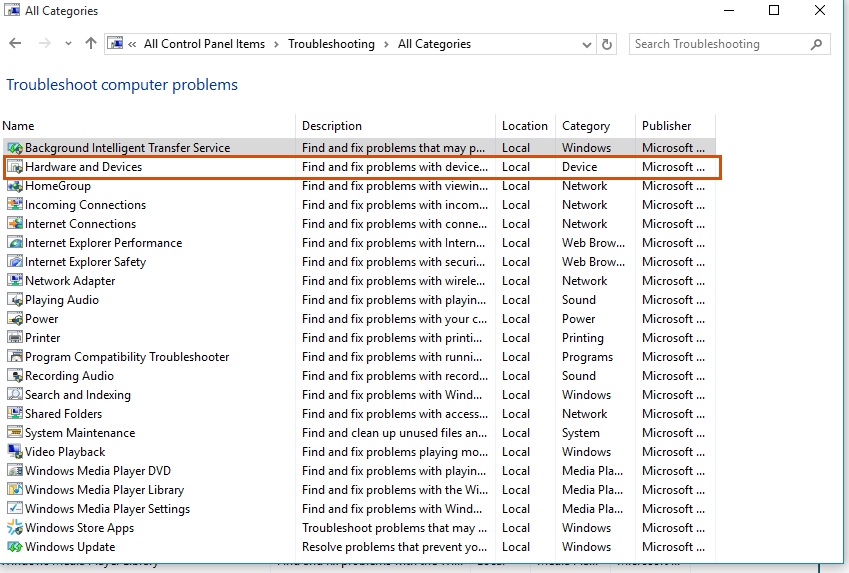Select the Internet Connections name
Viewport: 849px width, 573px height.
[x=80, y=224]
